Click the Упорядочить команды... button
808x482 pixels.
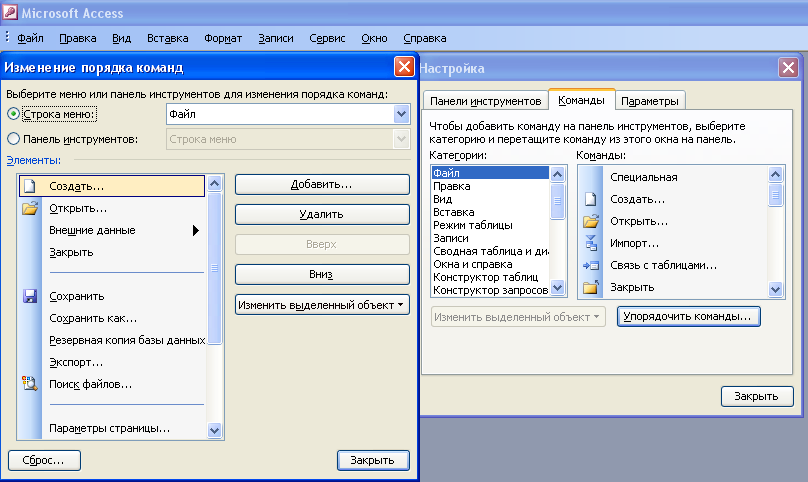click(x=688, y=316)
